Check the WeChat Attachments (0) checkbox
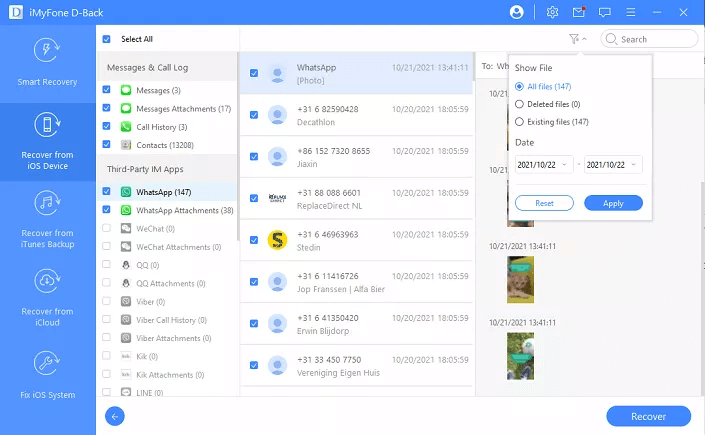This screenshot has height=435, width=705. [107, 246]
